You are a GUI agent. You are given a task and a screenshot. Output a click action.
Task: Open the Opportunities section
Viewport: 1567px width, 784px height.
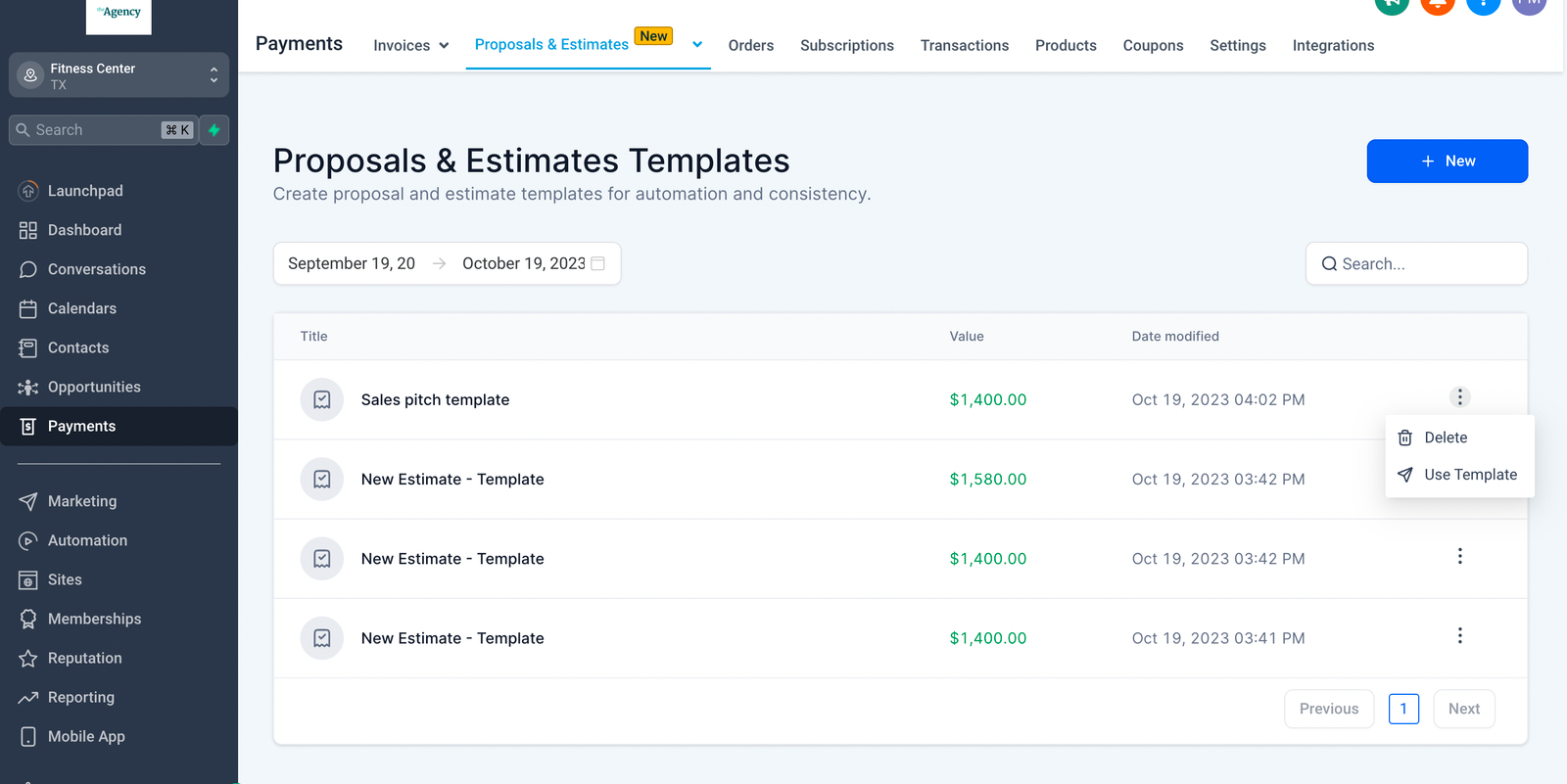click(94, 387)
